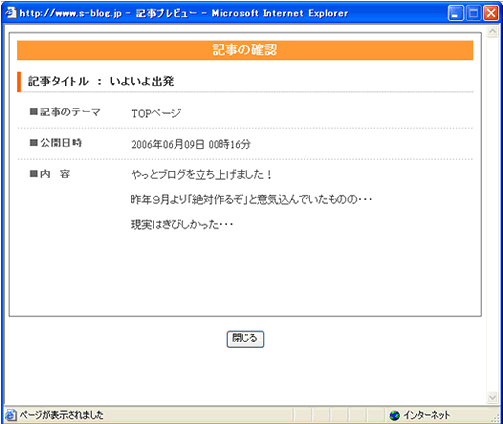This screenshot has width=503, height=424.
Task: Minimize the Internet Explorer preview window
Action: (455, 13)
